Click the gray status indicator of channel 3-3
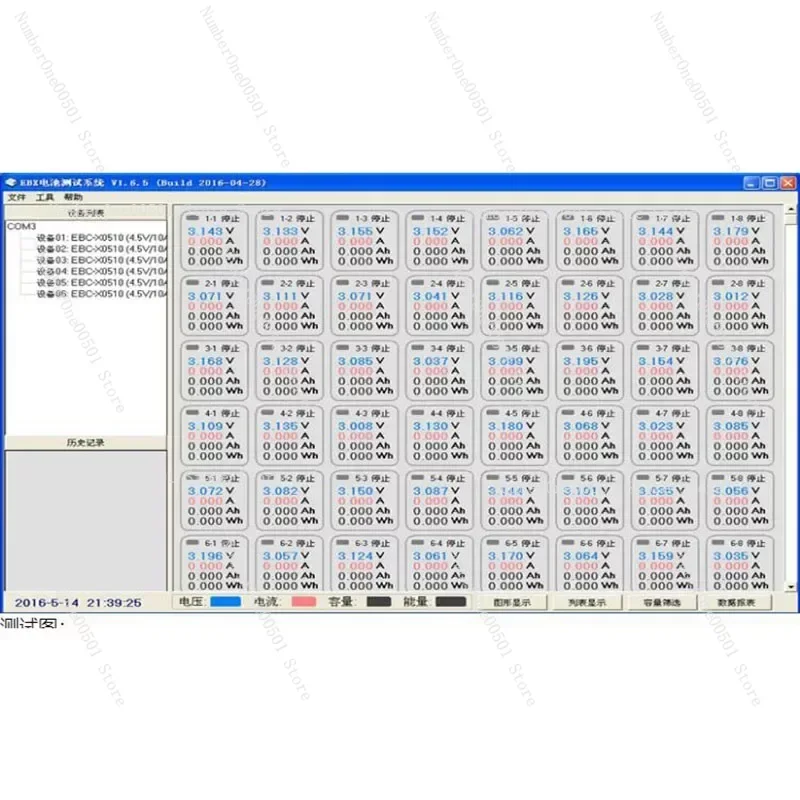 [342, 347]
